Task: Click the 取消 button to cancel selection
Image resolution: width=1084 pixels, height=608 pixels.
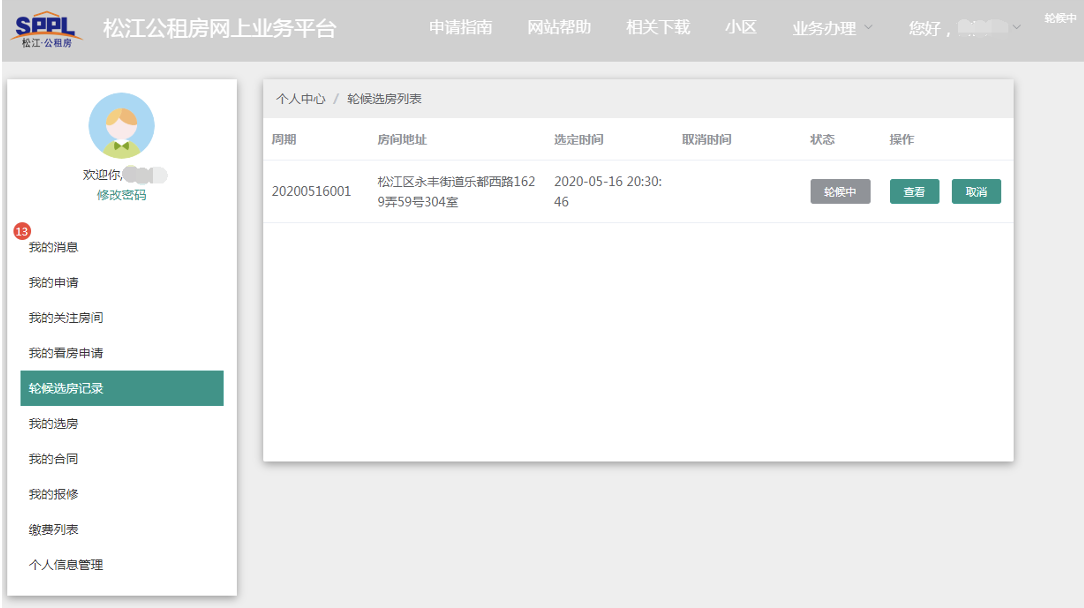Action: click(976, 192)
